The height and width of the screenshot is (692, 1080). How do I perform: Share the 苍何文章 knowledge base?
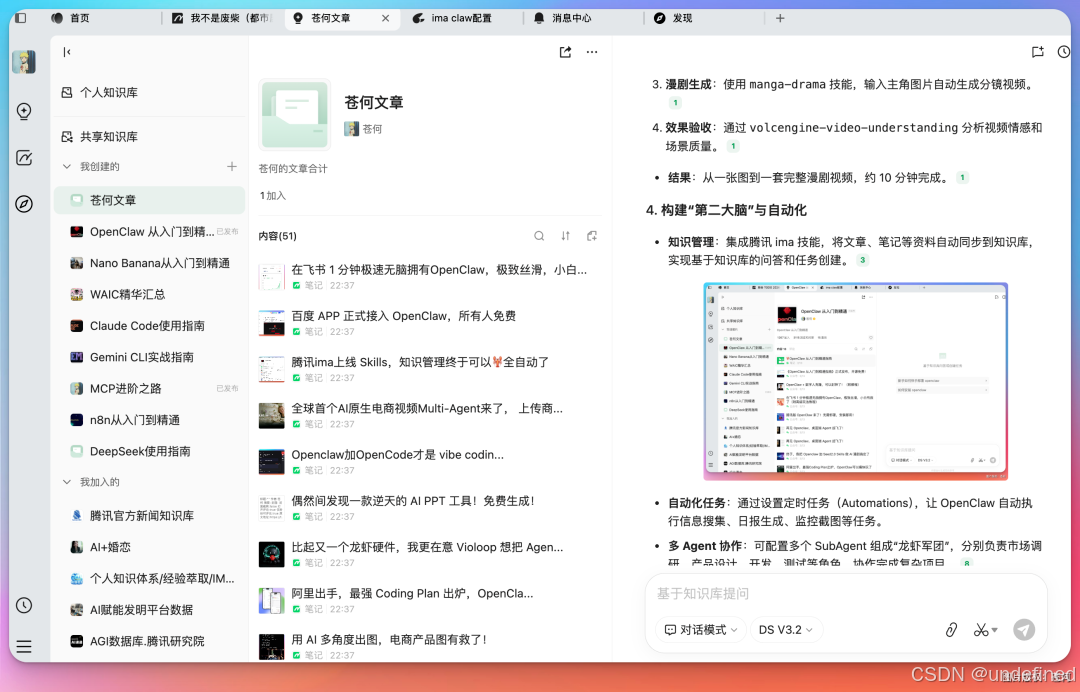[565, 52]
